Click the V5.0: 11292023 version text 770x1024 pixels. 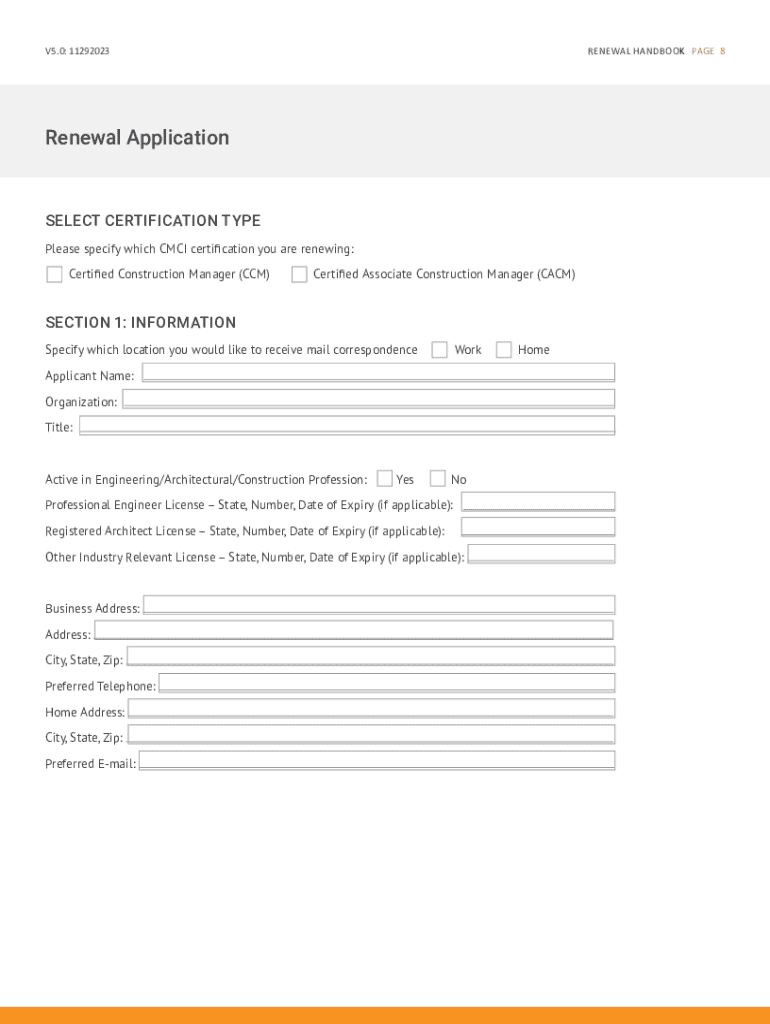(x=77, y=51)
